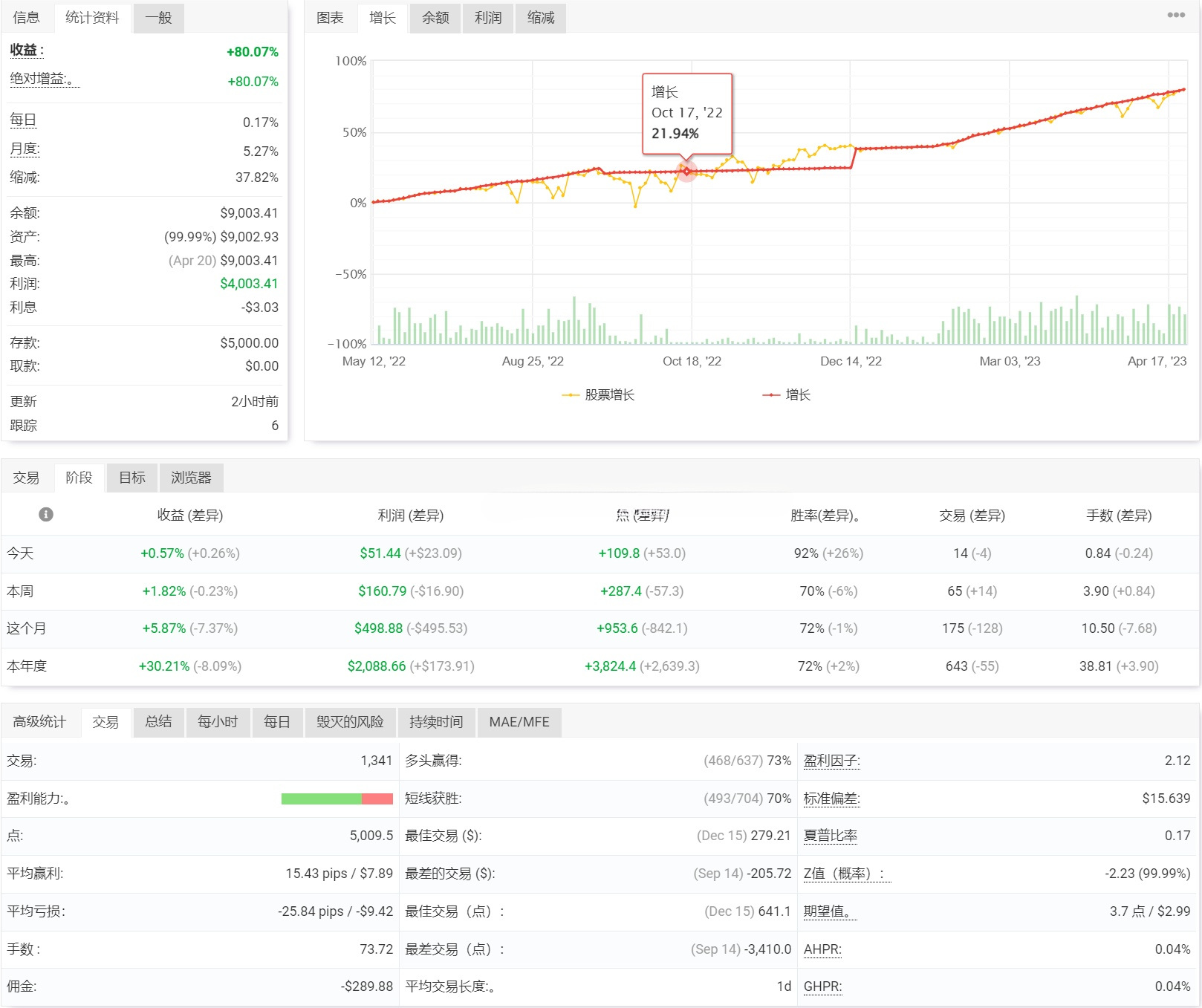Viewport: 1202px width, 1008px height.
Task: Click the info icon in periods table
Action: pyautogui.click(x=46, y=514)
